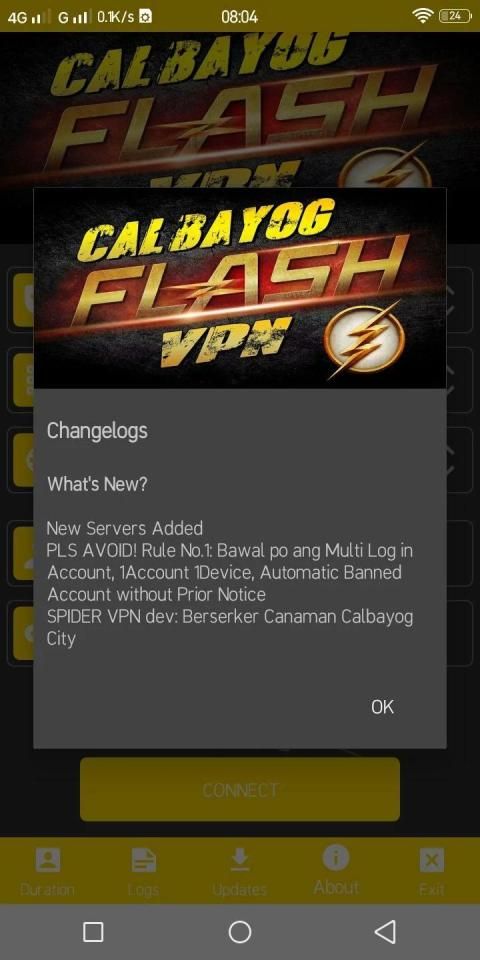Tap the yellow CONNECT button

[x=239, y=789]
